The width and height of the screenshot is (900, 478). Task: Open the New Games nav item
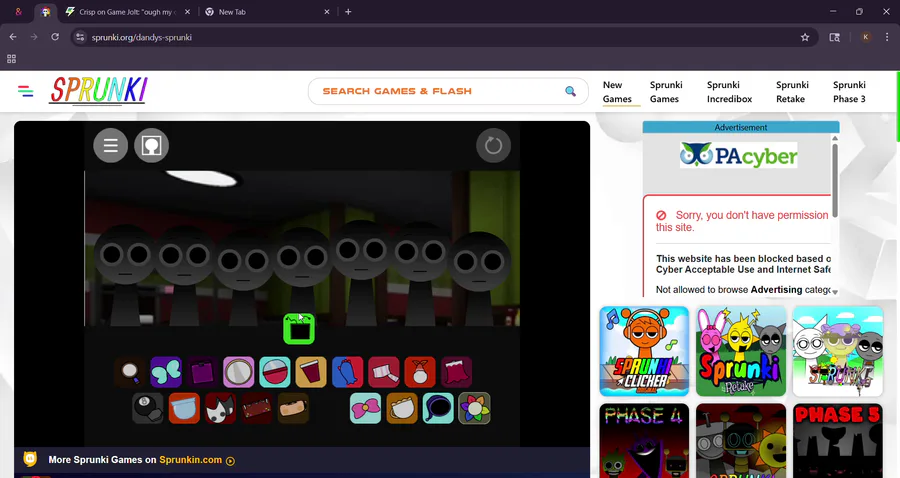617,92
